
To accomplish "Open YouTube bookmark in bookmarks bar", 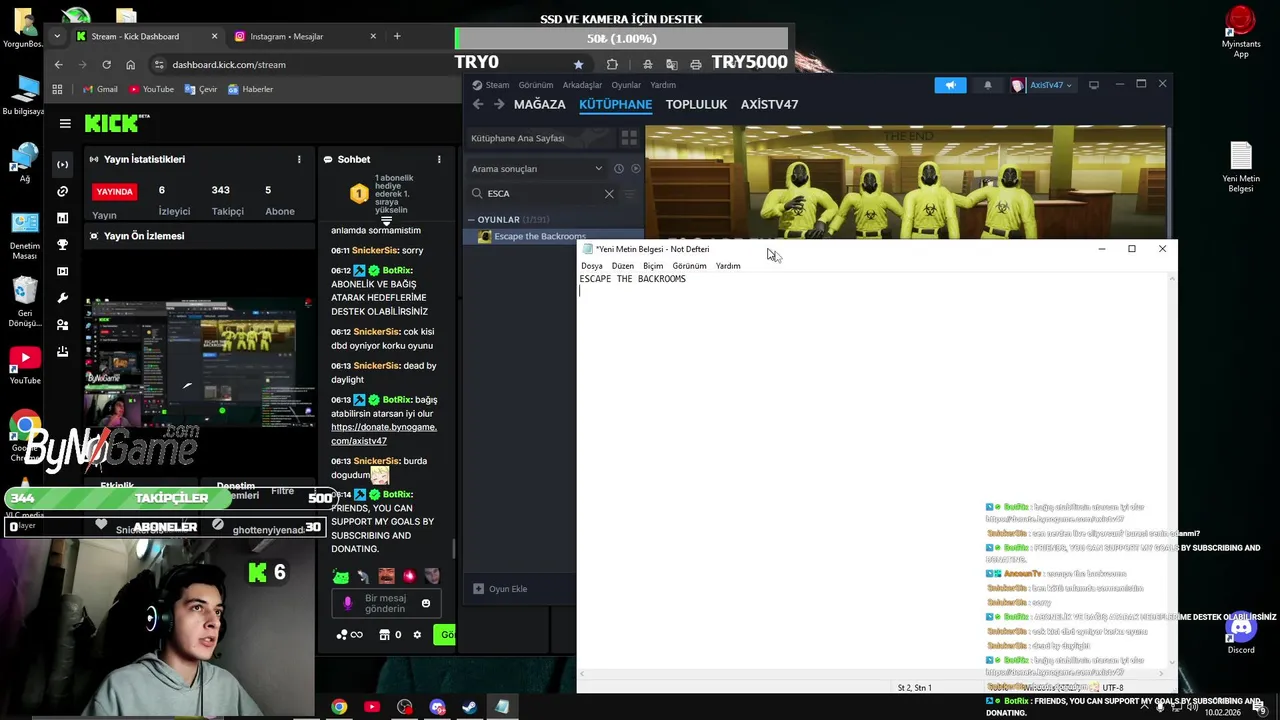I will pos(150,89).
